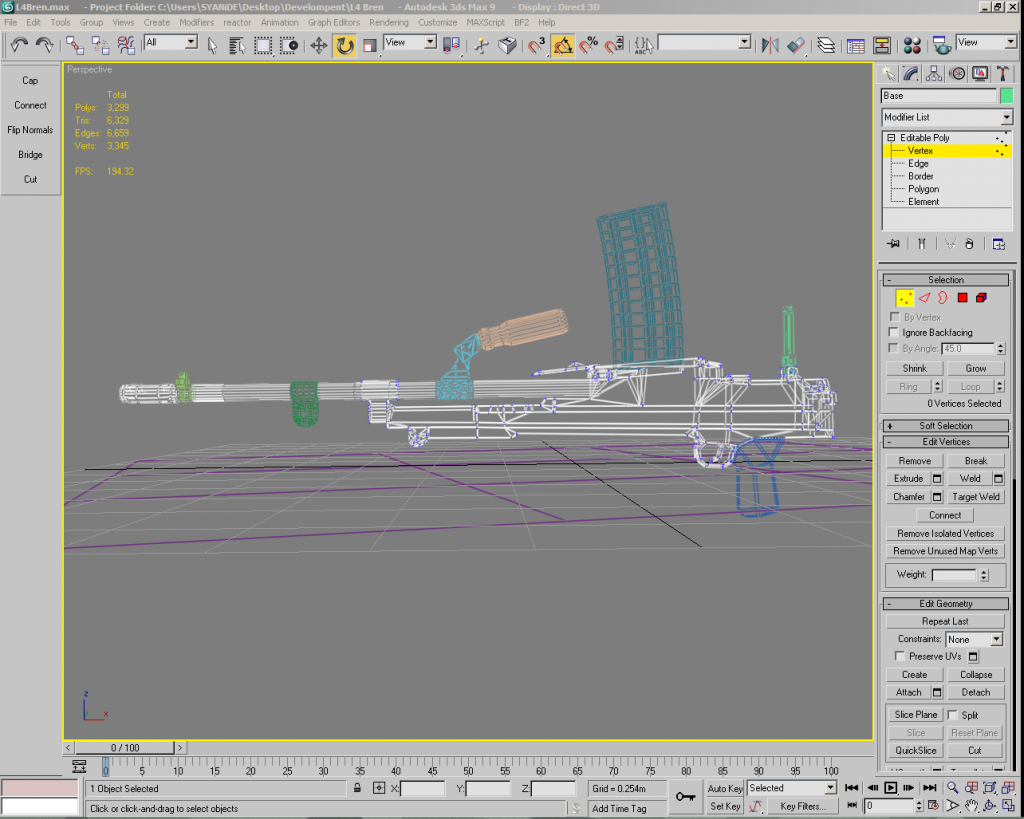Viewport: 1024px width, 819px height.
Task: Click the green object color swatch
Action: pyautogui.click(x=1006, y=96)
